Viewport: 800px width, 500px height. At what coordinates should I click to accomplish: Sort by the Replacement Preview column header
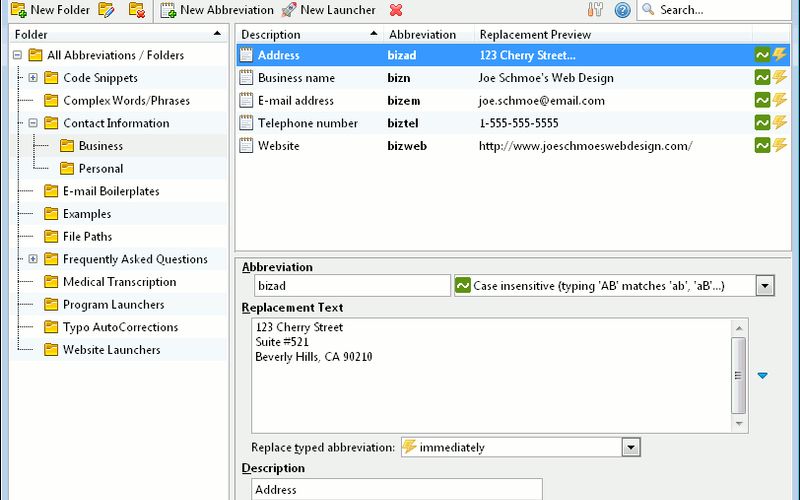coord(534,35)
